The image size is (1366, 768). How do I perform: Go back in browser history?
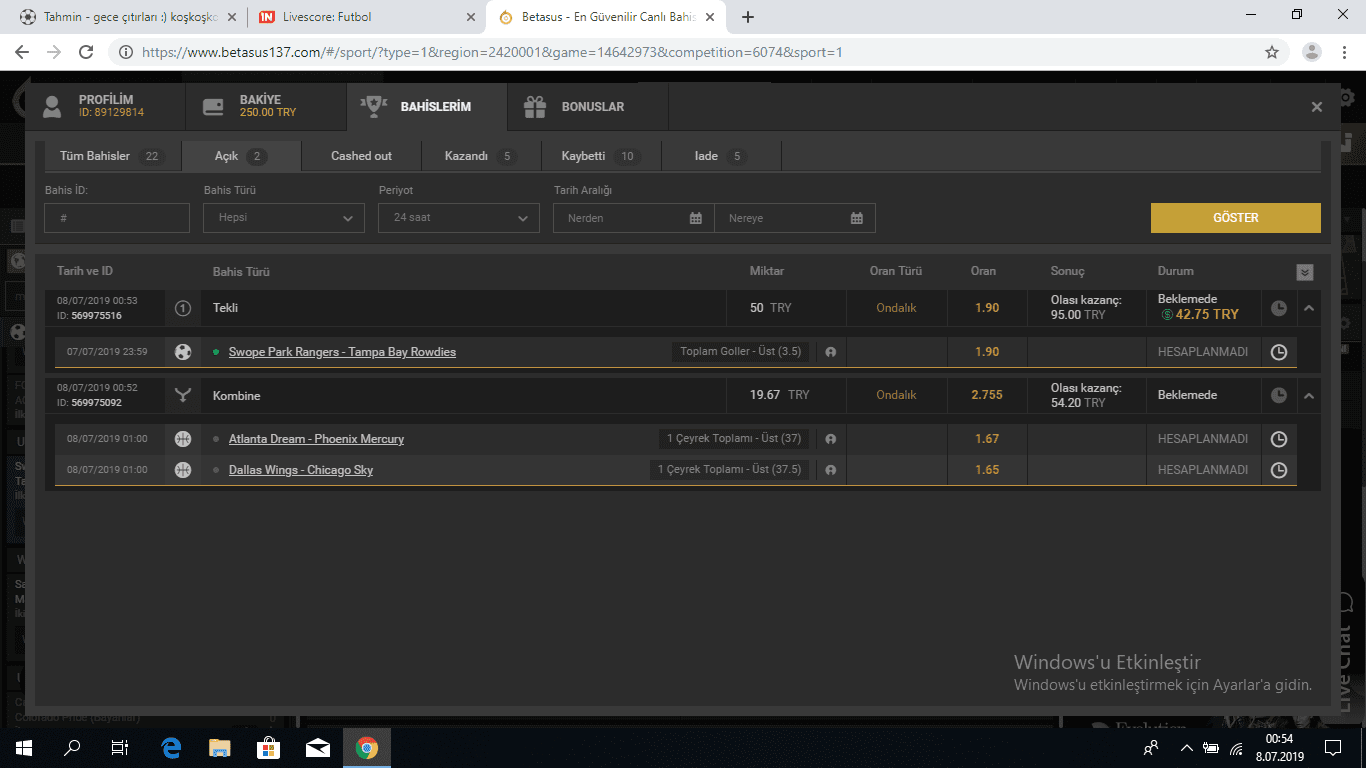tap(22, 52)
